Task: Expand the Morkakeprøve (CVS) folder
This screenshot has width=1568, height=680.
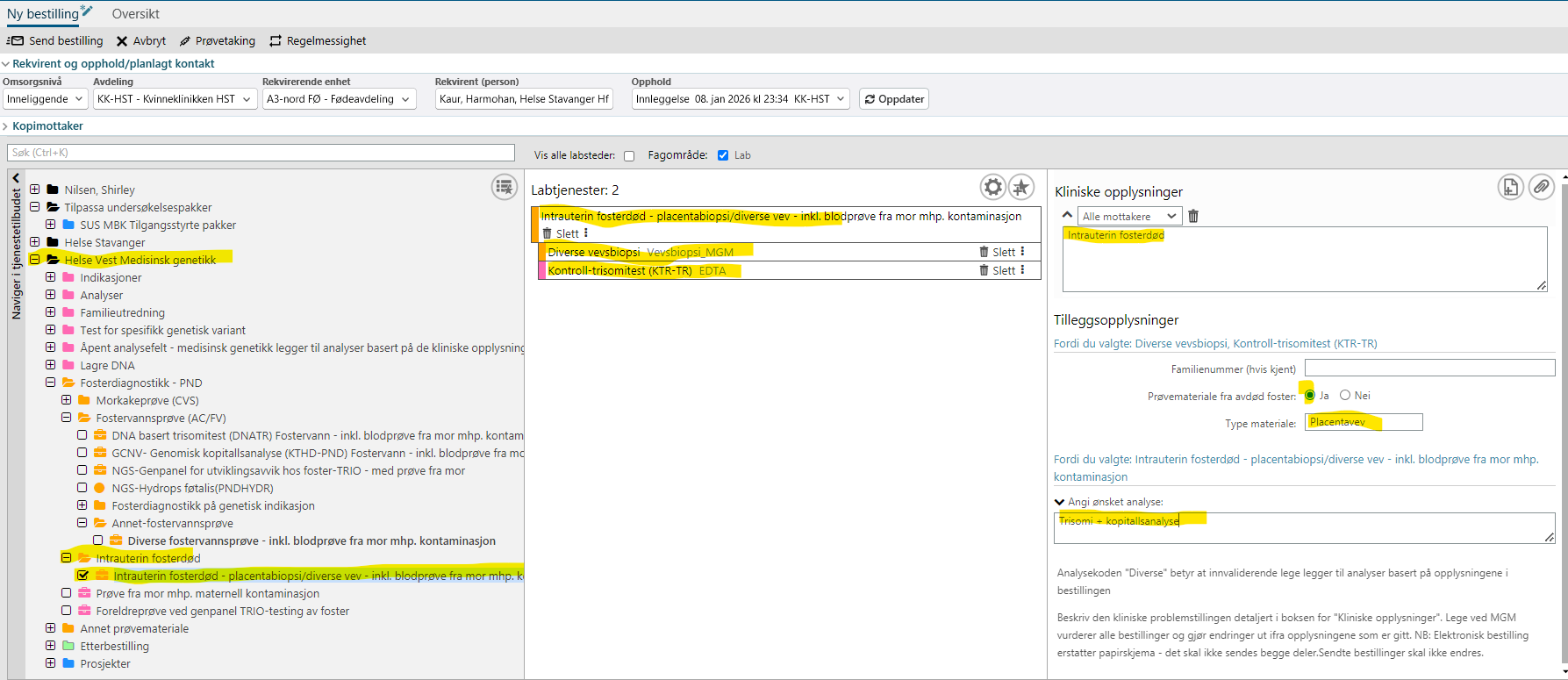Action: click(x=67, y=400)
